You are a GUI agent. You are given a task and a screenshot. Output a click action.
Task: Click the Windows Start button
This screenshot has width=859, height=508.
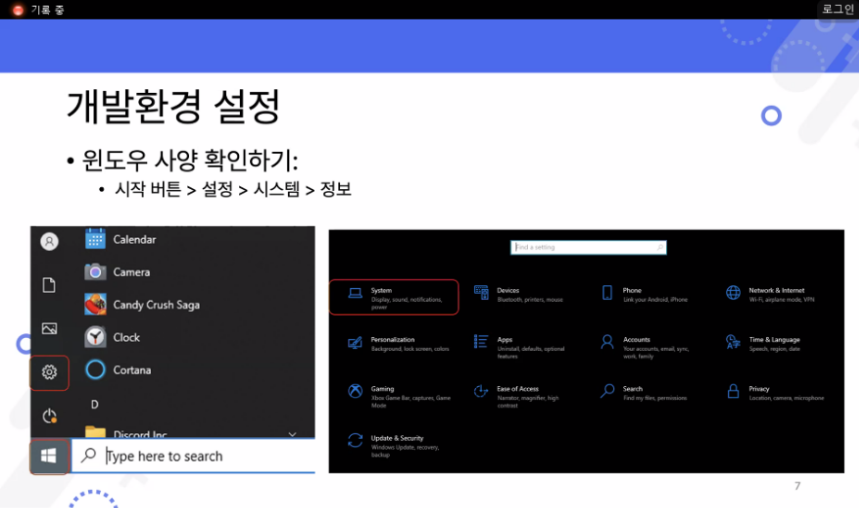49,456
